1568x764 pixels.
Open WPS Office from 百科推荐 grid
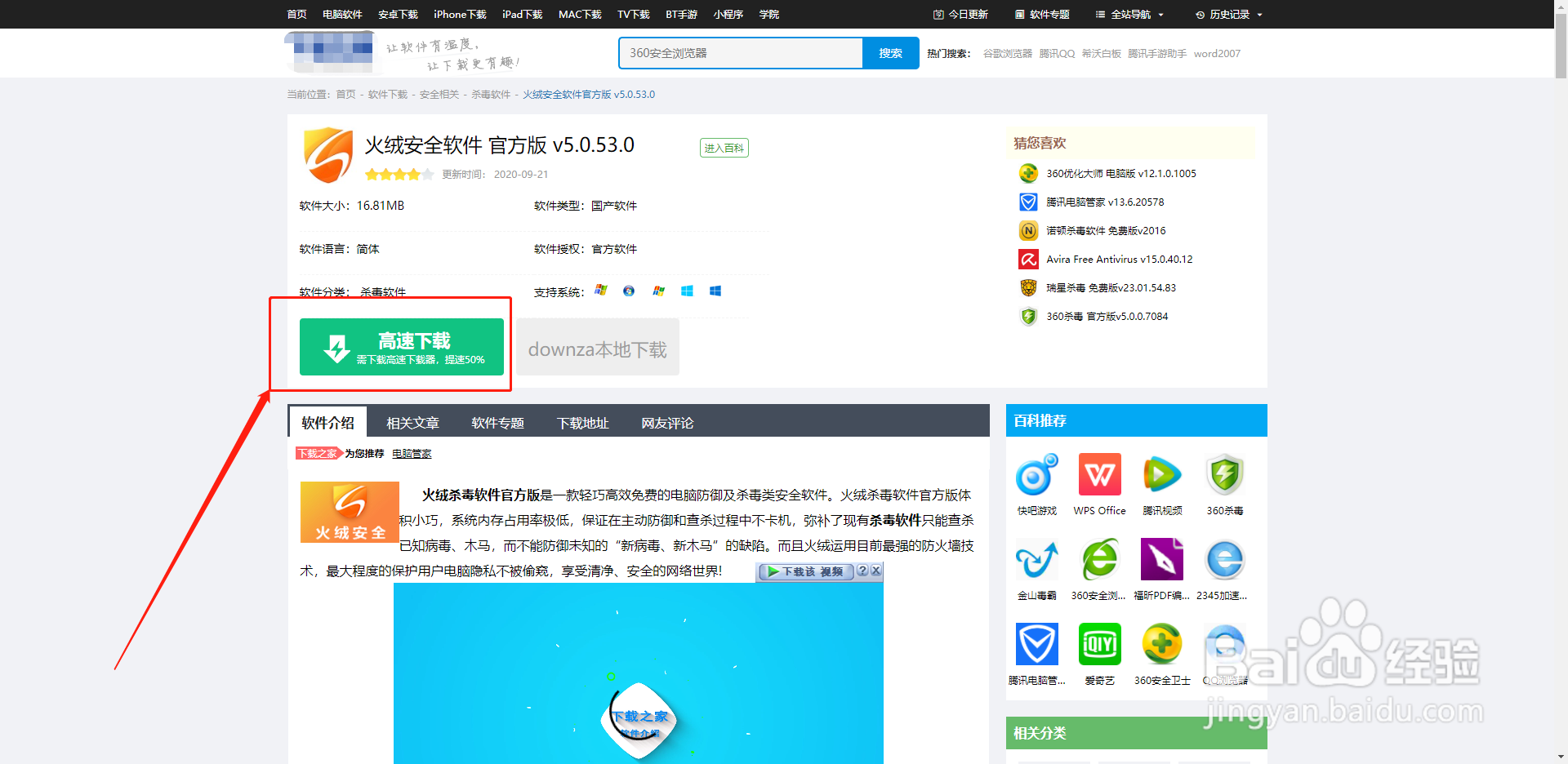pyautogui.click(x=1099, y=474)
